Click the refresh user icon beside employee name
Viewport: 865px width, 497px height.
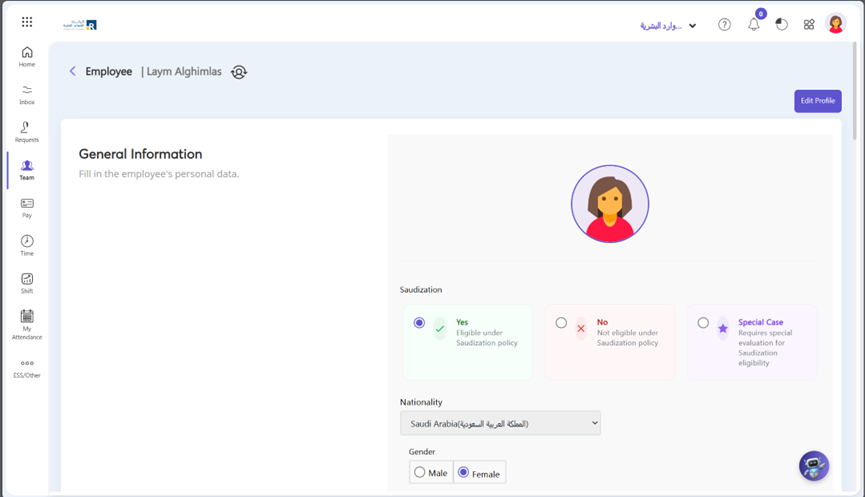[x=239, y=72]
